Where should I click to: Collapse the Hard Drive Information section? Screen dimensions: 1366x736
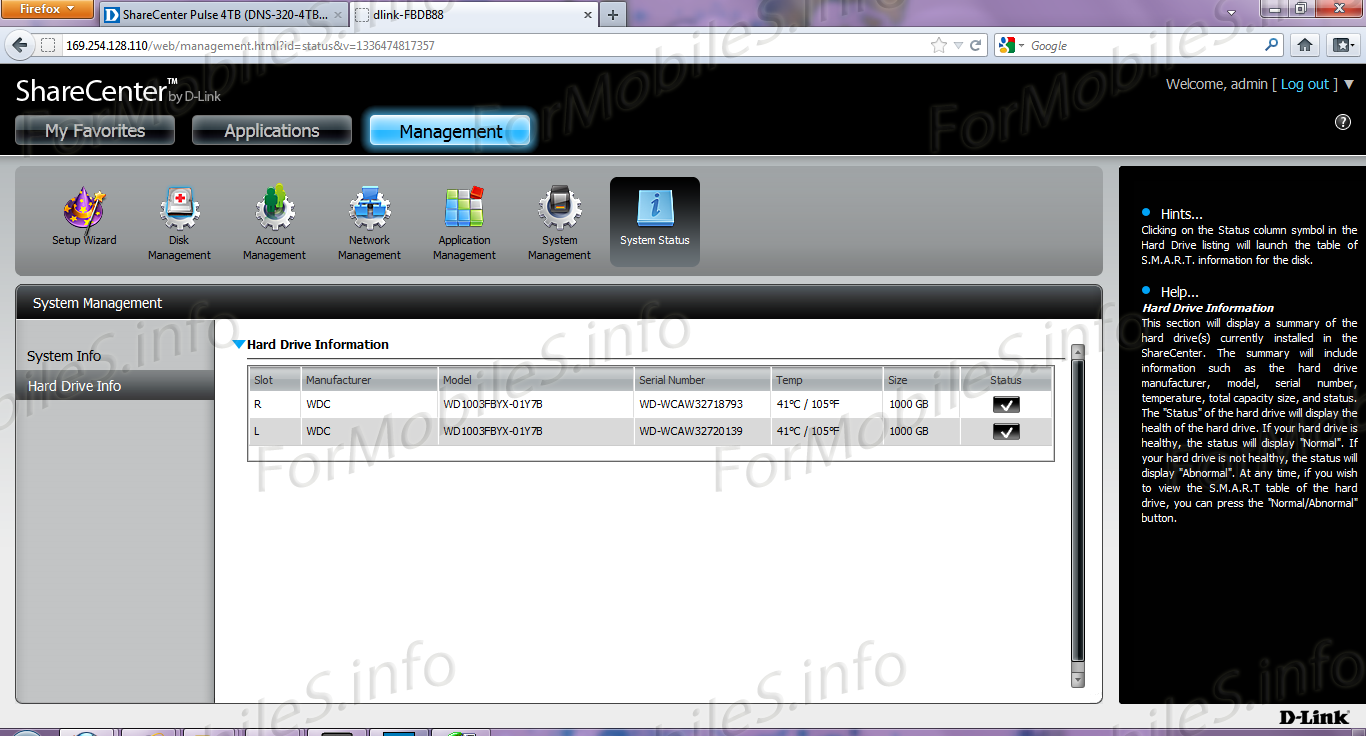238,345
